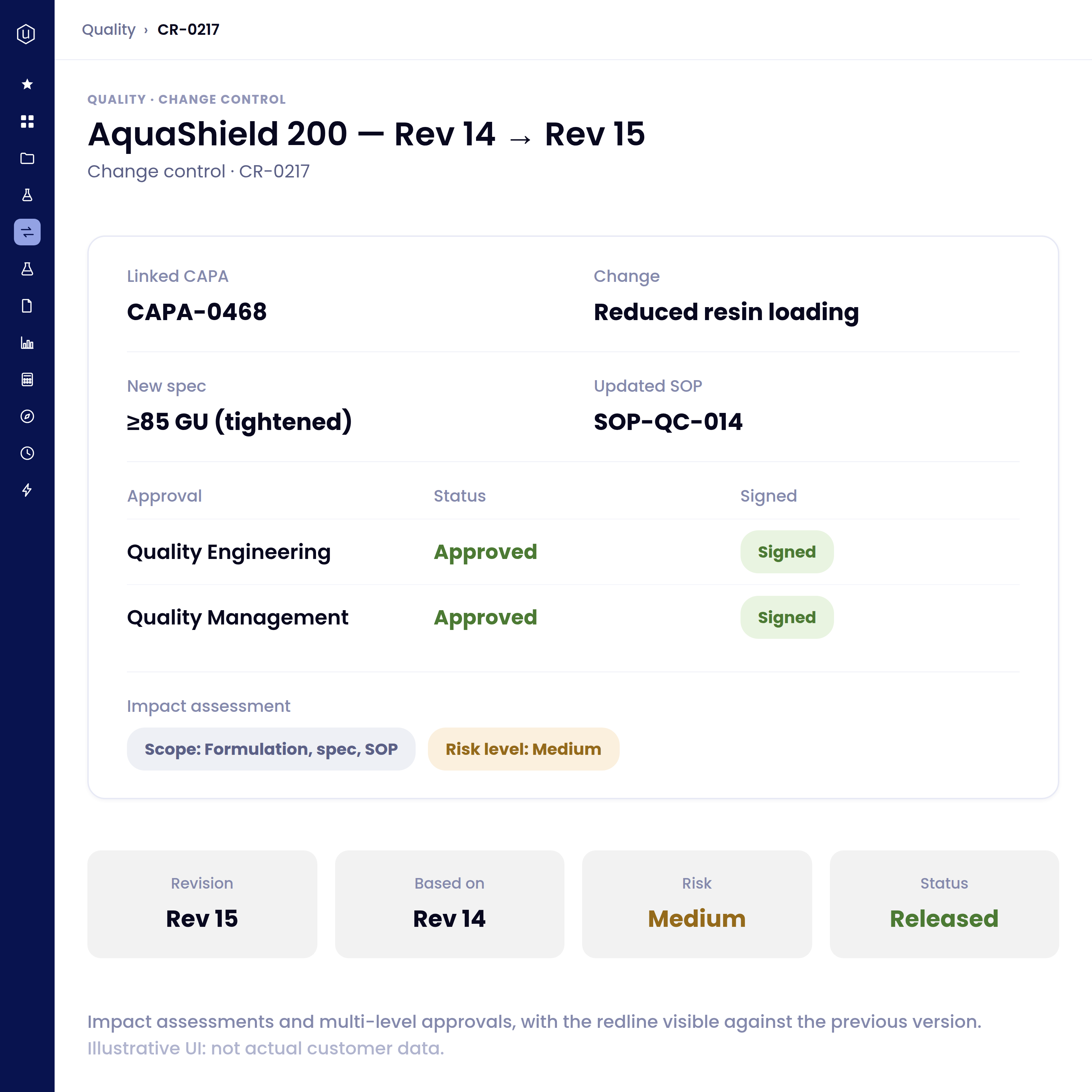
Task: Select the CR-0217 breadcrumb item
Action: coord(188,29)
